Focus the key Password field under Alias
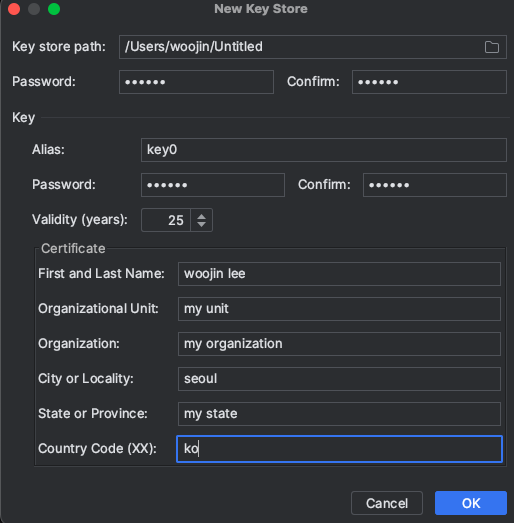This screenshot has width=514, height=523. [x=213, y=185]
